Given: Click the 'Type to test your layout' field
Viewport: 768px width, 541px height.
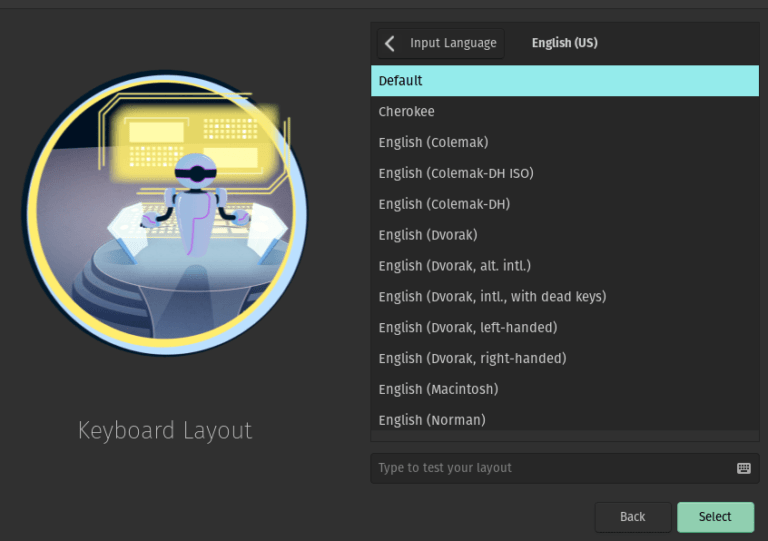Looking at the screenshot, I should (x=550, y=468).
